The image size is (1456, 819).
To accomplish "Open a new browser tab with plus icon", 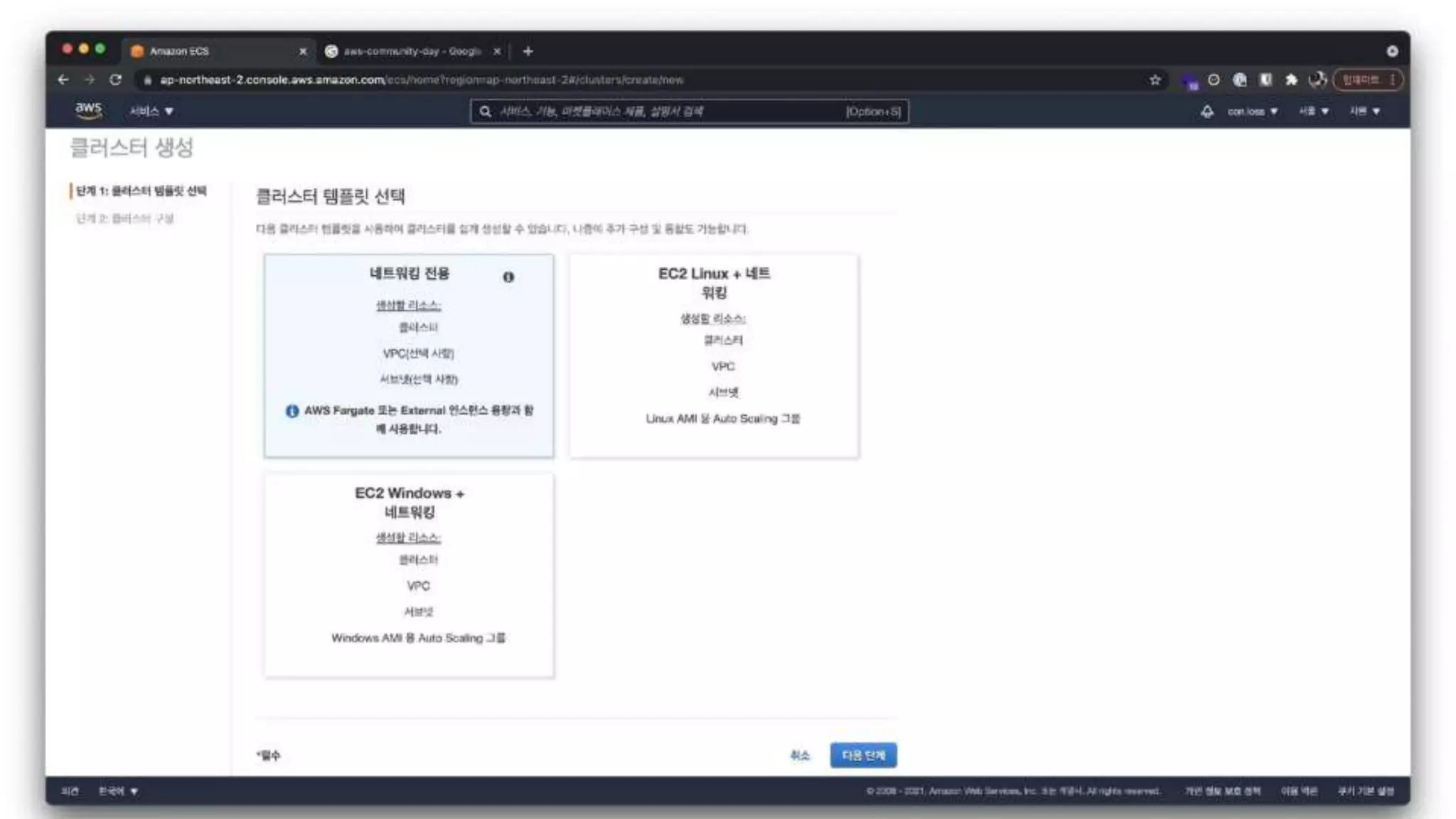I will click(528, 51).
